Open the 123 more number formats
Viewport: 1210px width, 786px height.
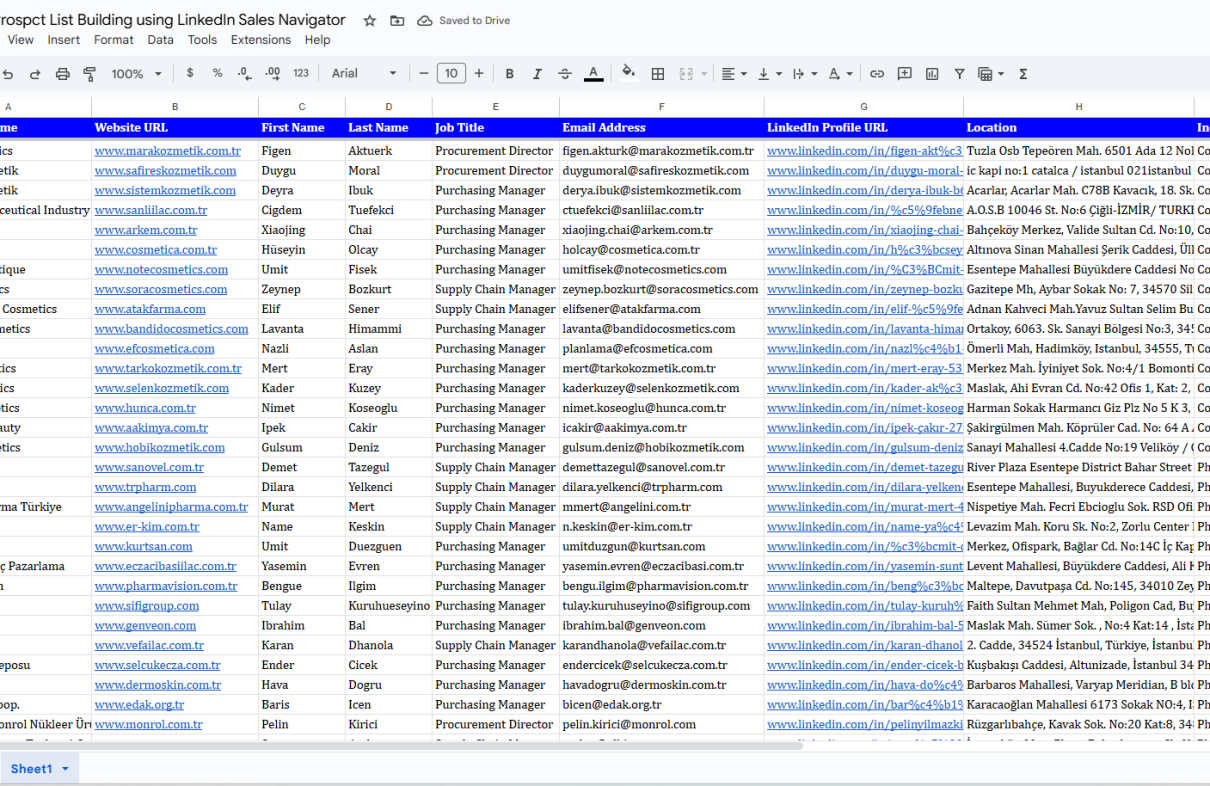click(x=301, y=73)
